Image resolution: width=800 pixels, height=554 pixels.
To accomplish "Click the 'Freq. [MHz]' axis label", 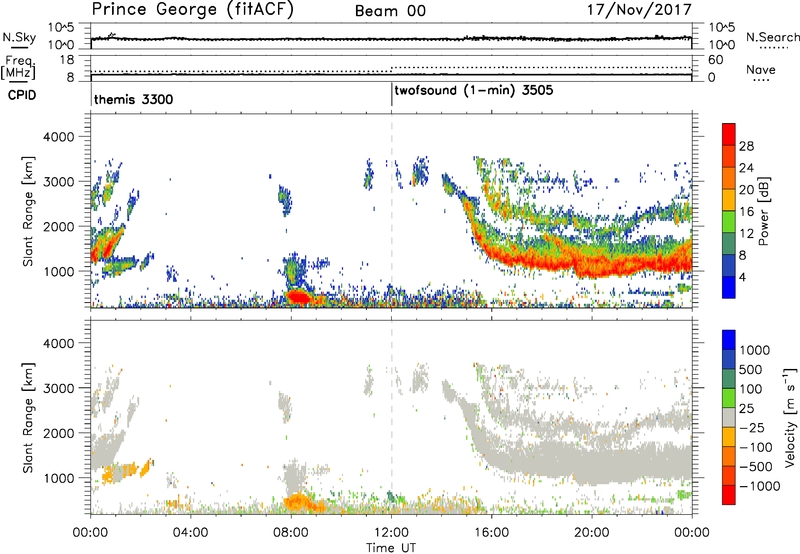I will click(x=18, y=67).
